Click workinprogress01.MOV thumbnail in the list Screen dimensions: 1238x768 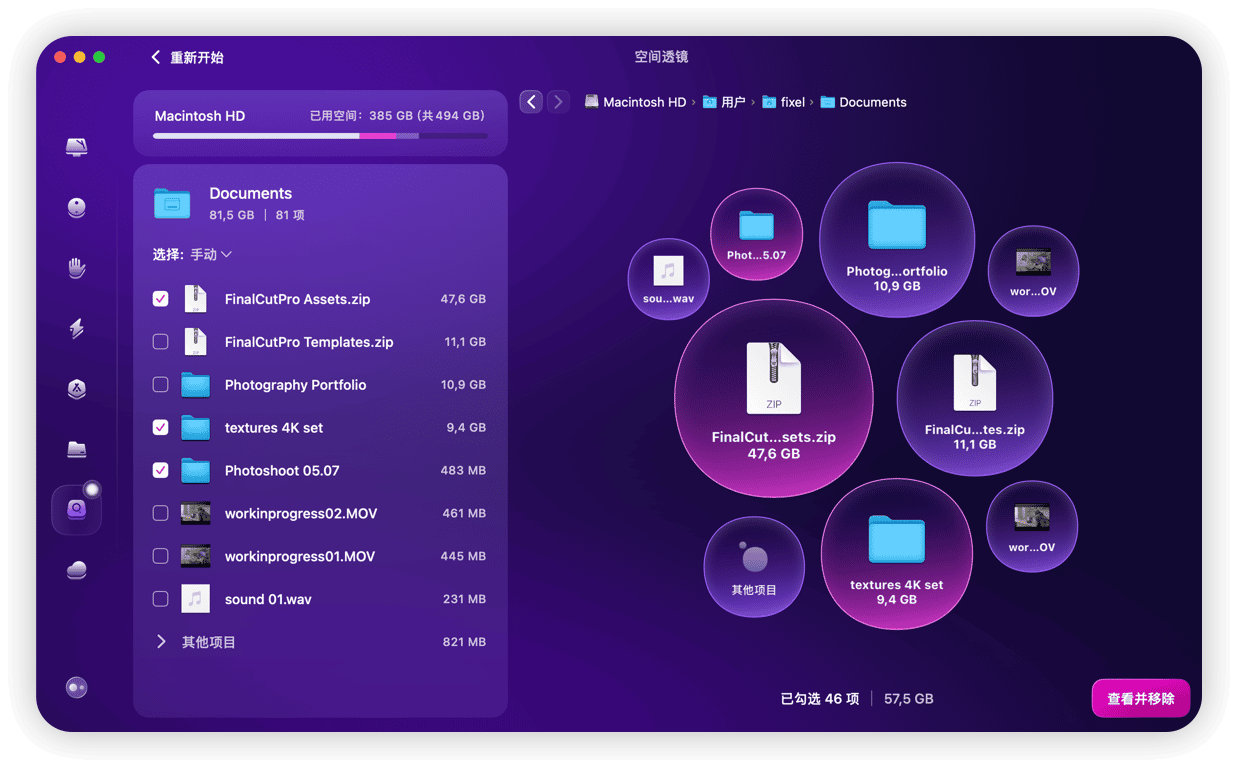[x=195, y=556]
